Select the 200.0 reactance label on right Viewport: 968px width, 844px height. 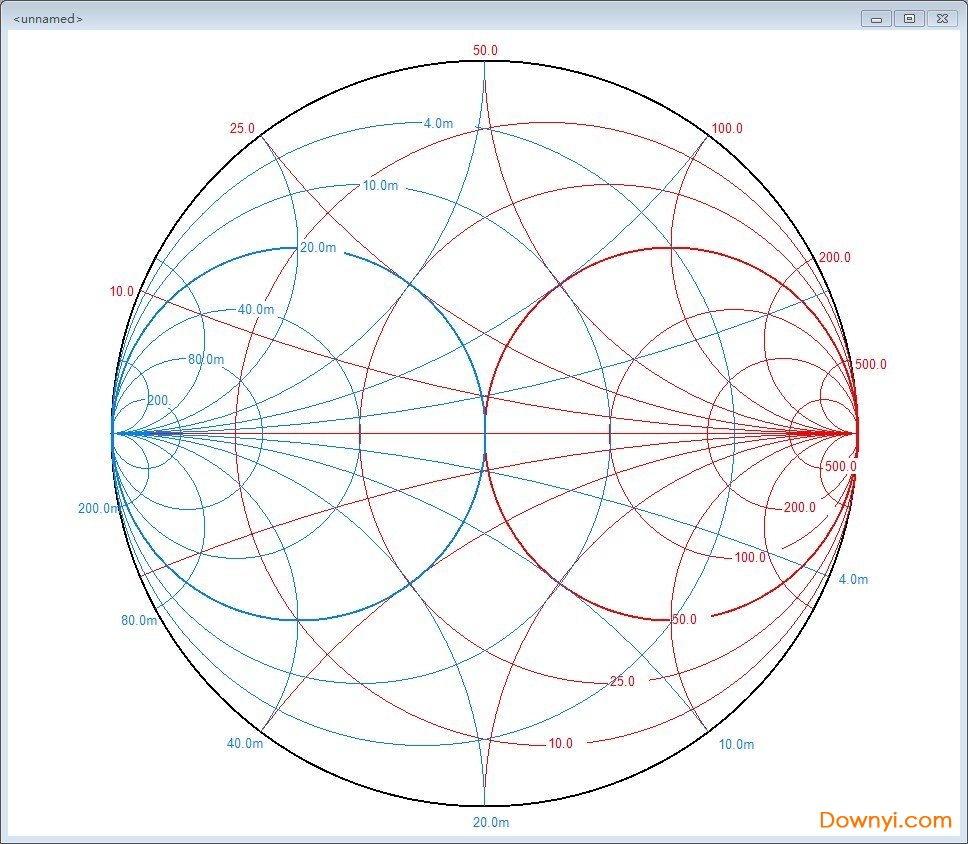point(834,257)
